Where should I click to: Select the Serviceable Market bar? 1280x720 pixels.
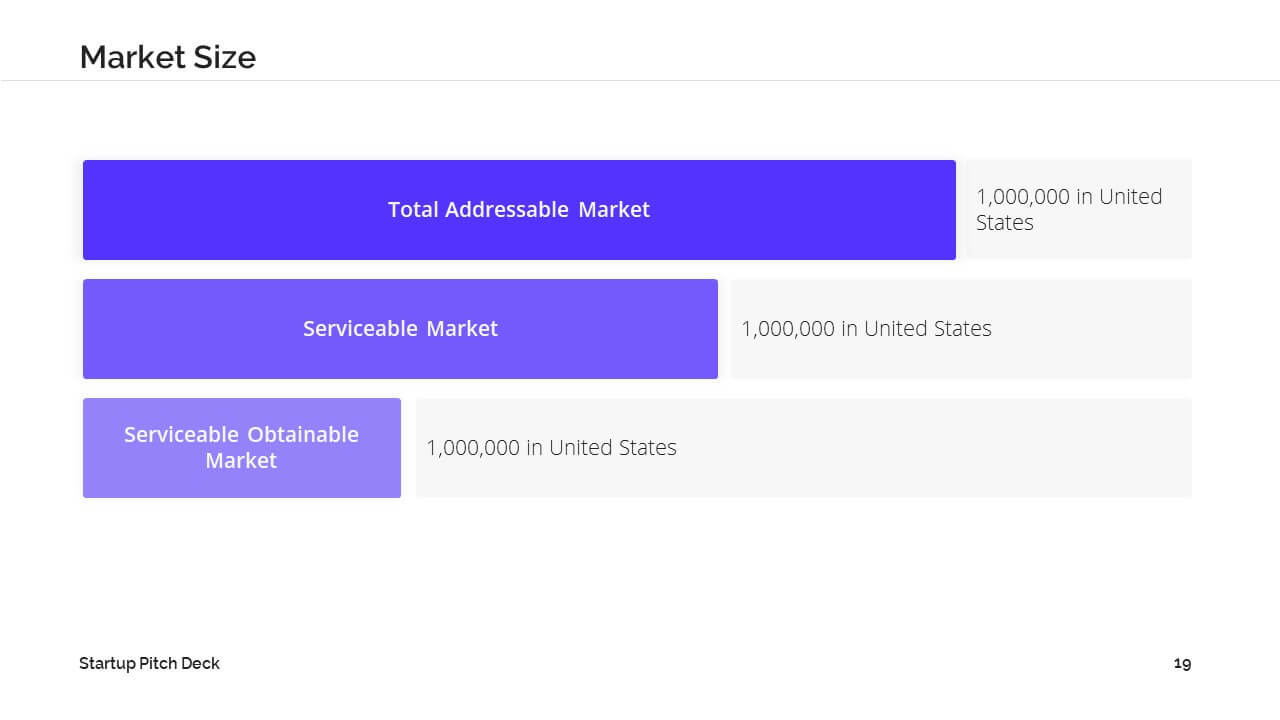(x=400, y=329)
